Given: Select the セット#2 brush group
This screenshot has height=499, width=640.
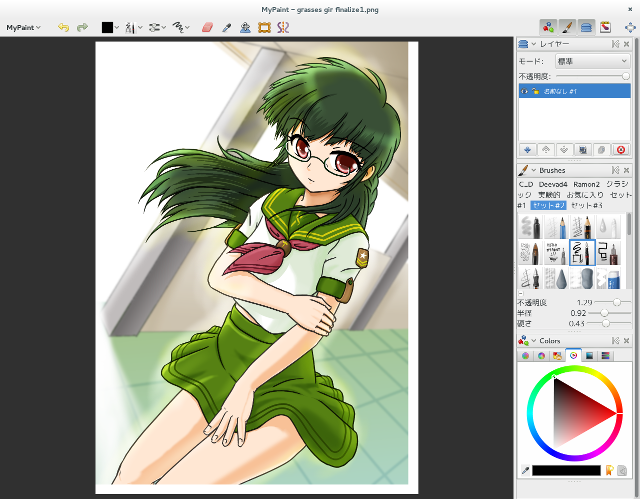Looking at the screenshot, I should click(x=549, y=206).
